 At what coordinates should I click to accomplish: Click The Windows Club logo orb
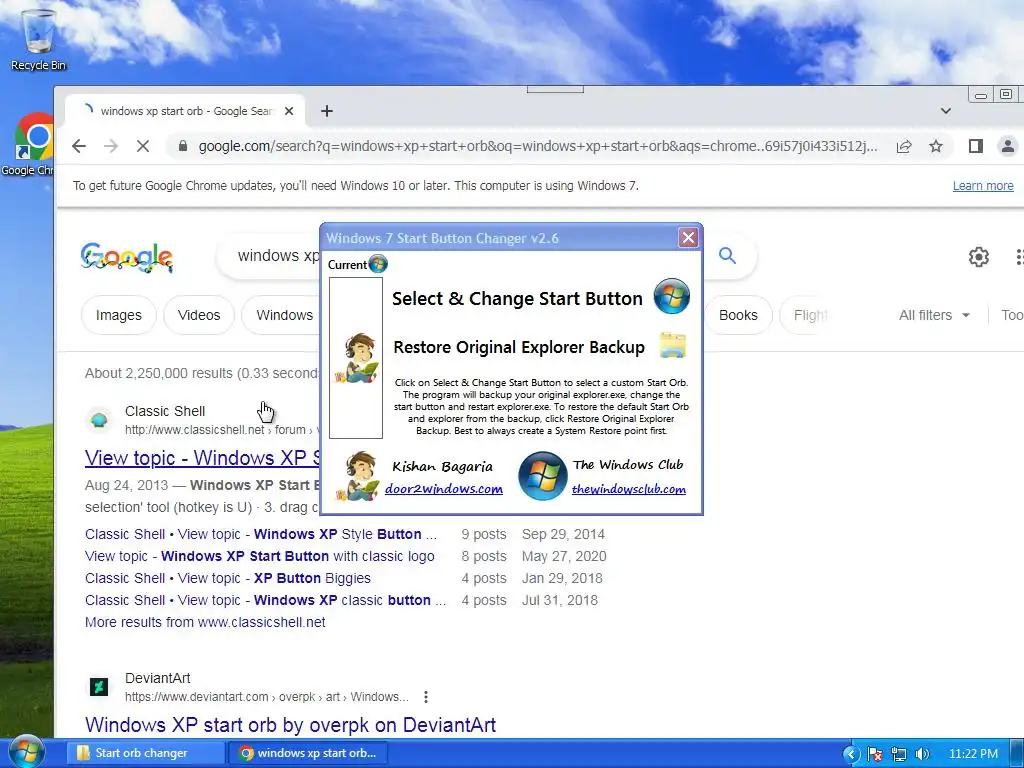(x=542, y=475)
